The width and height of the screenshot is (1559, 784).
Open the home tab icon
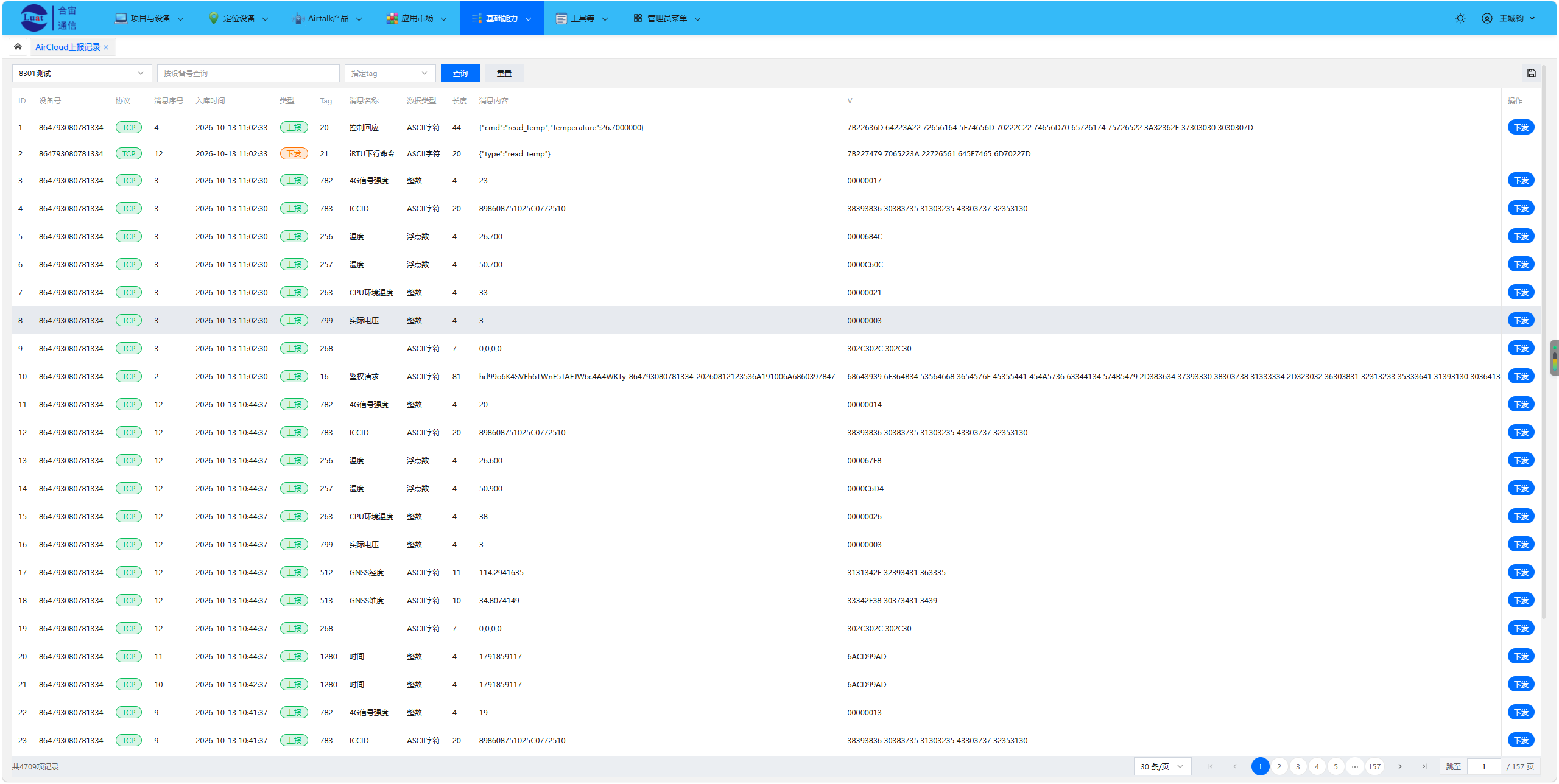(18, 47)
